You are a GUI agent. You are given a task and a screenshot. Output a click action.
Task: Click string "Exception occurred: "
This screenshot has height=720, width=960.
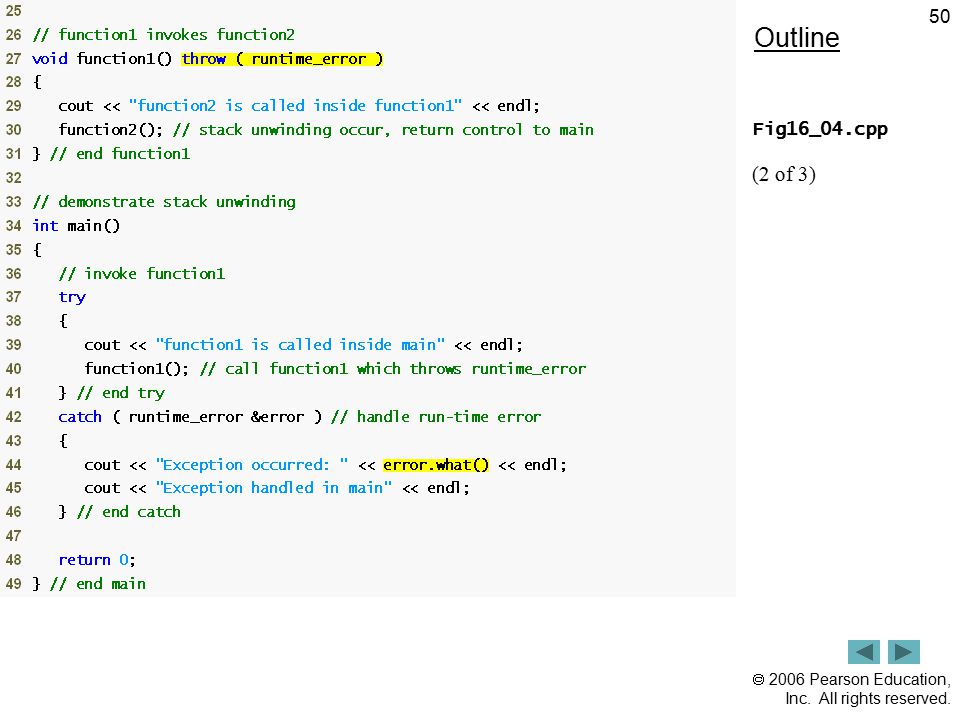coord(252,465)
